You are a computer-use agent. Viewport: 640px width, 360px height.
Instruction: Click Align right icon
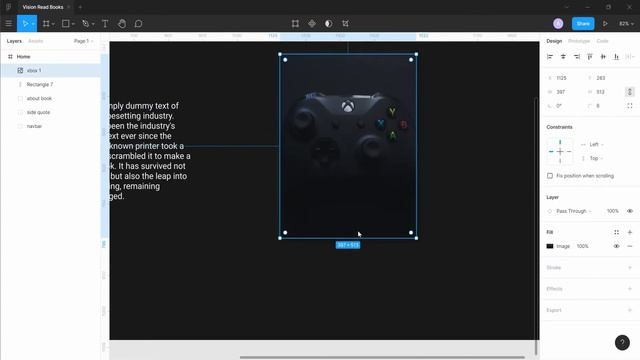coord(576,57)
